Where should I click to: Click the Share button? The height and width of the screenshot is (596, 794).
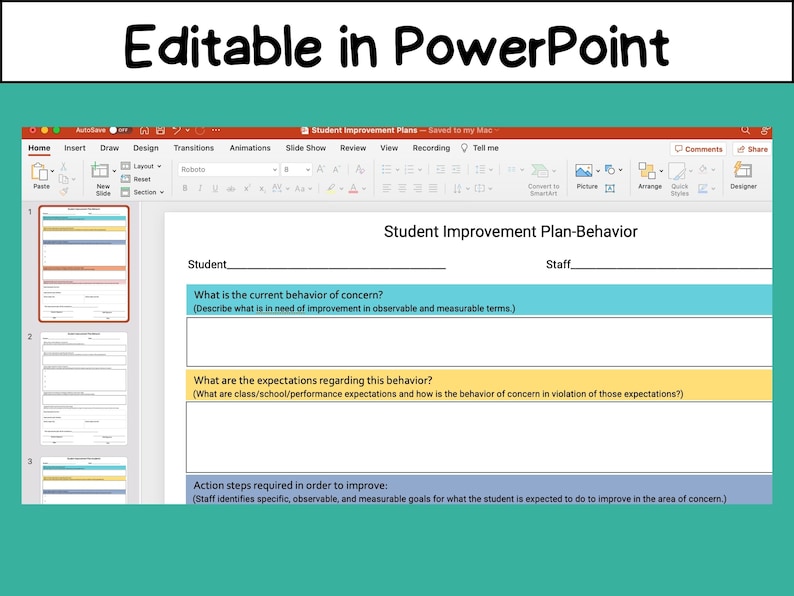coord(752,149)
